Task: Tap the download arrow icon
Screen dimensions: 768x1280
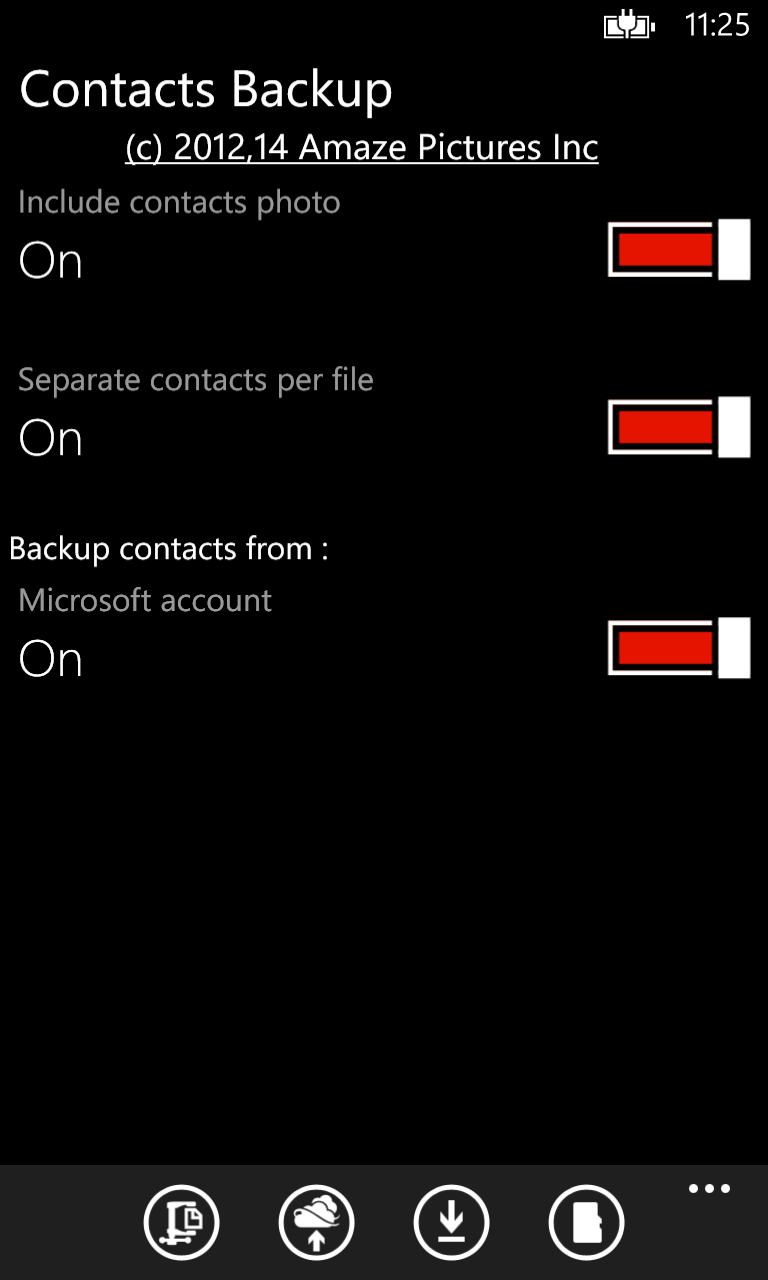Action: coord(451,1222)
